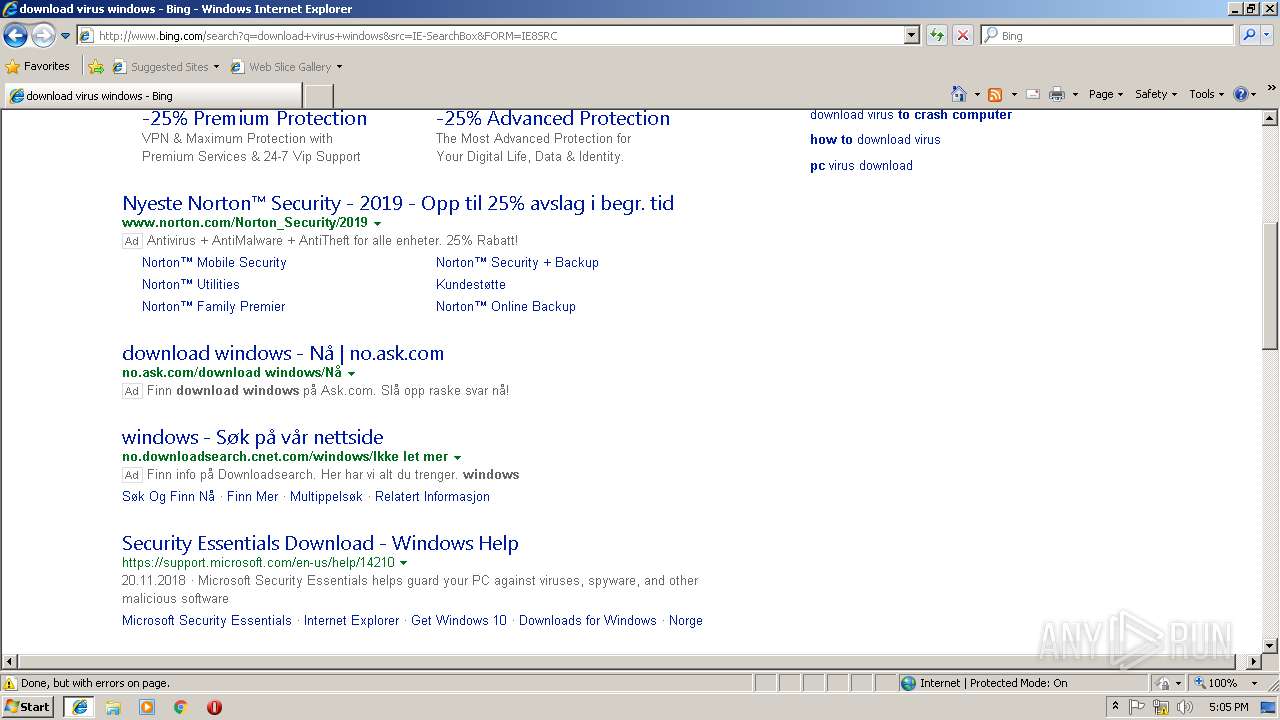The image size is (1280, 720).
Task: Expand dropdown beside support.microsoft.com URL
Action: (403, 563)
